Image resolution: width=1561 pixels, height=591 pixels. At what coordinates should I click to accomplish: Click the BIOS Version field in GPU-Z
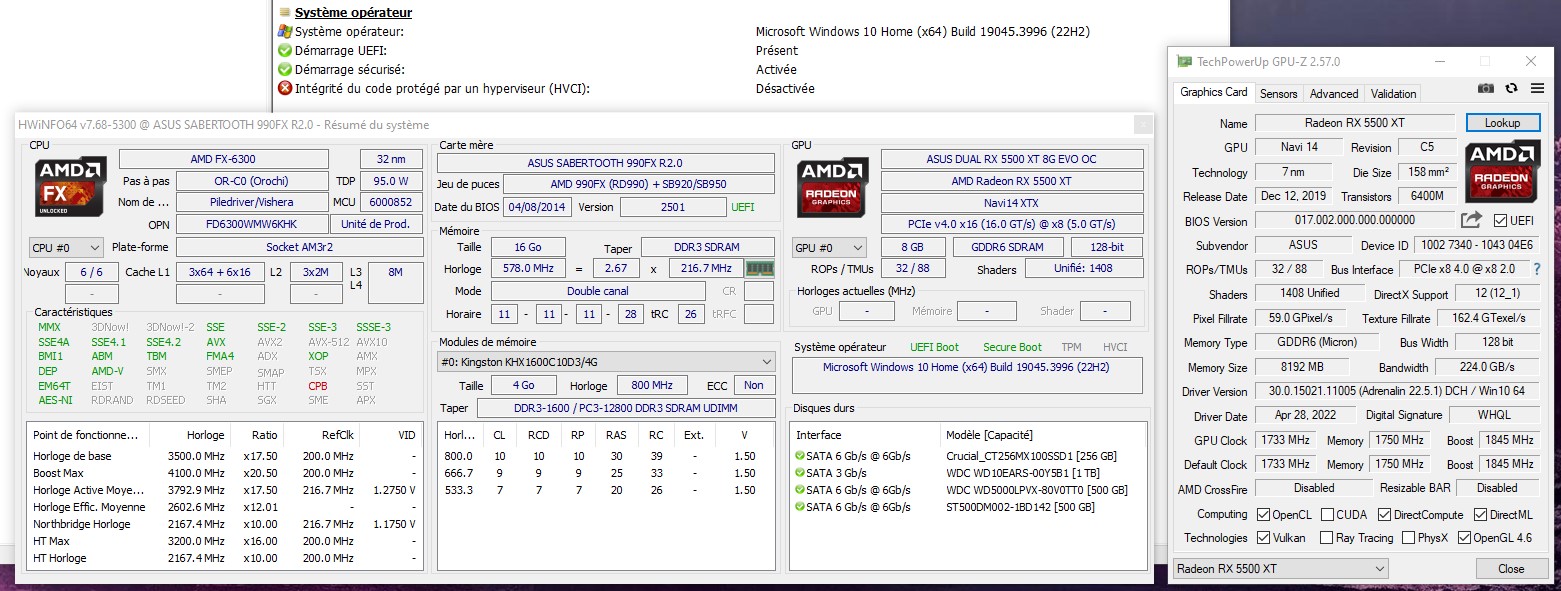[1353, 220]
